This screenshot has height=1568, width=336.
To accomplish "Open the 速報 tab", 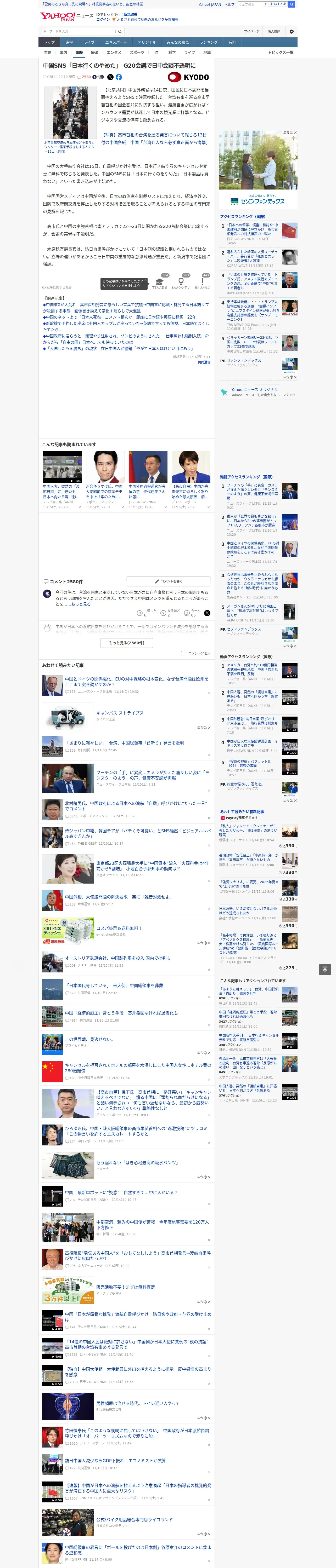I will click(69, 43).
